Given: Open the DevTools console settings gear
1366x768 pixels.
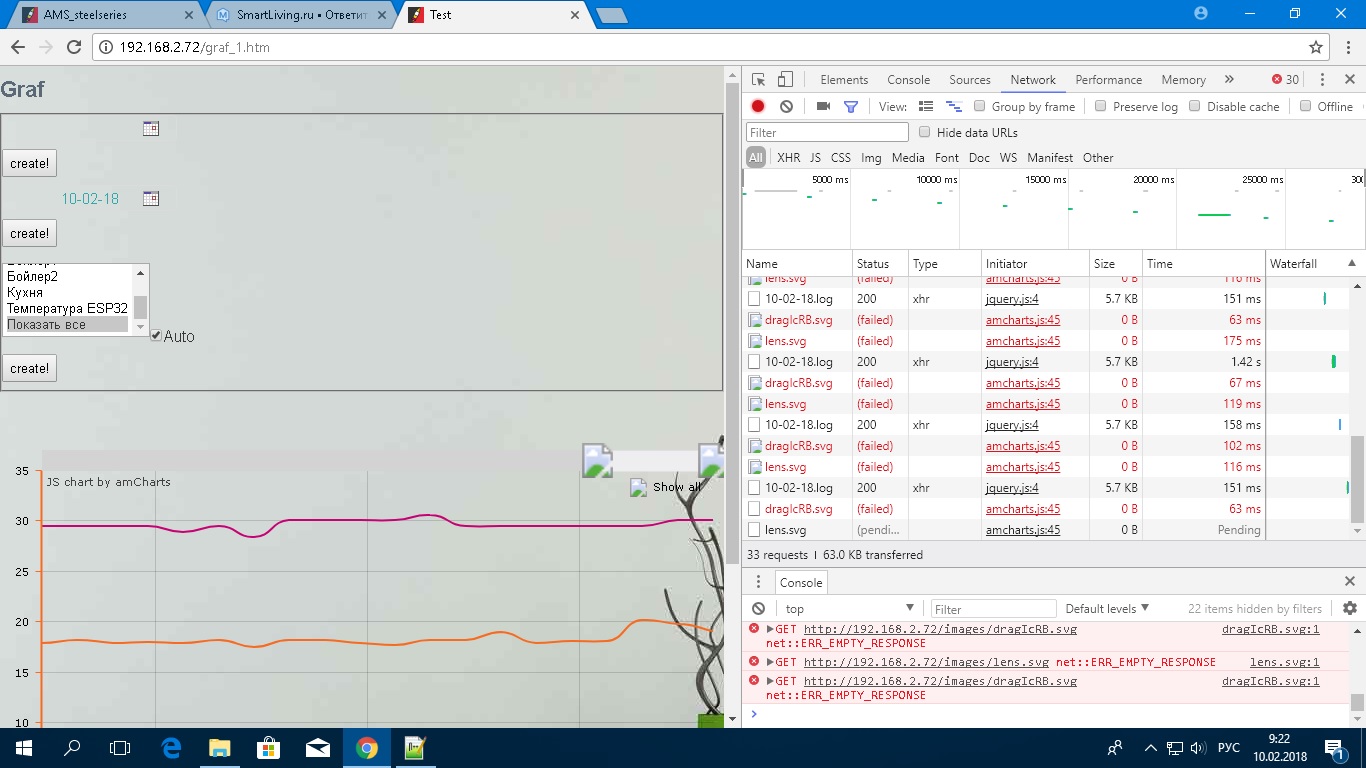Looking at the screenshot, I should [x=1349, y=608].
